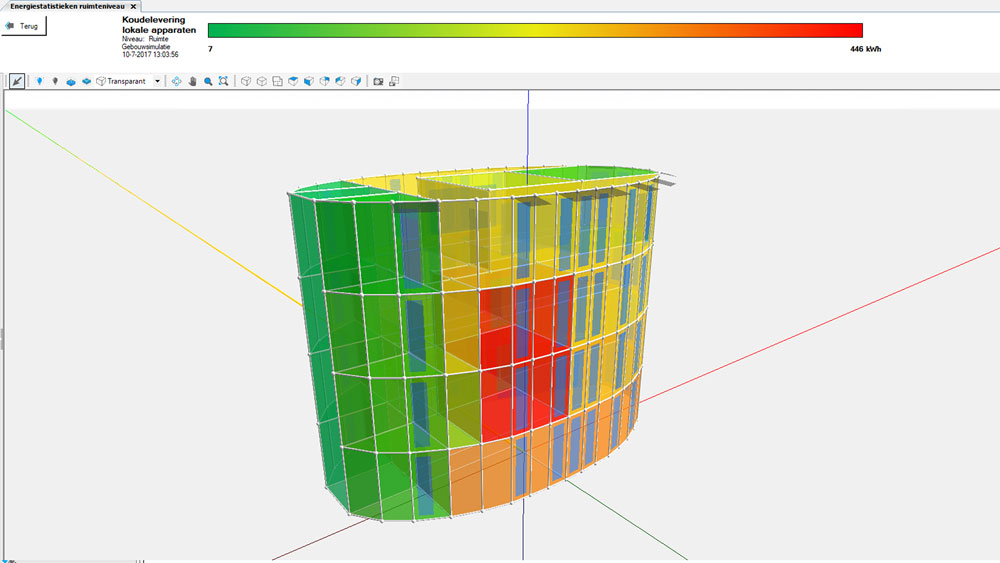The image size is (1000, 563).
Task: Select the Energiestatistieken ruimteniveau tab
Action: click(x=66, y=6)
